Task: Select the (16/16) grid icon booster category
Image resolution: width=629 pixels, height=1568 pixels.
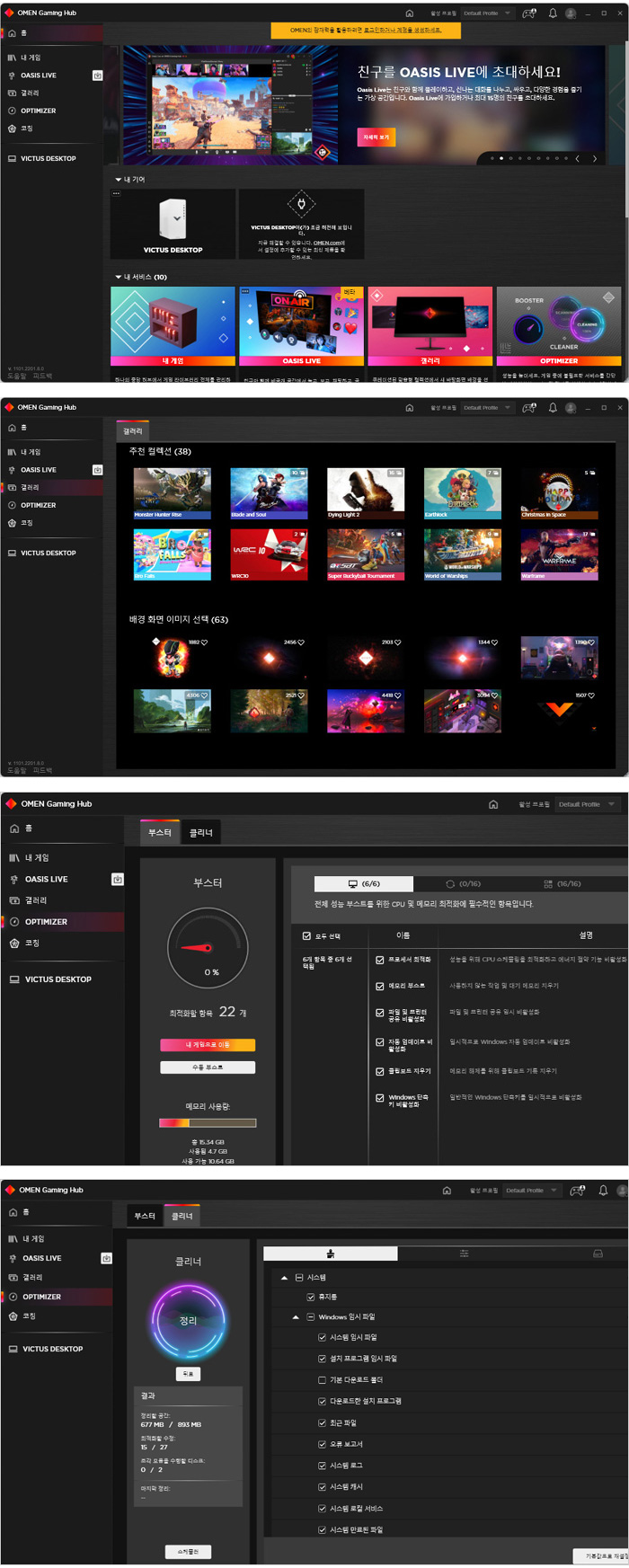Action: pos(562,883)
